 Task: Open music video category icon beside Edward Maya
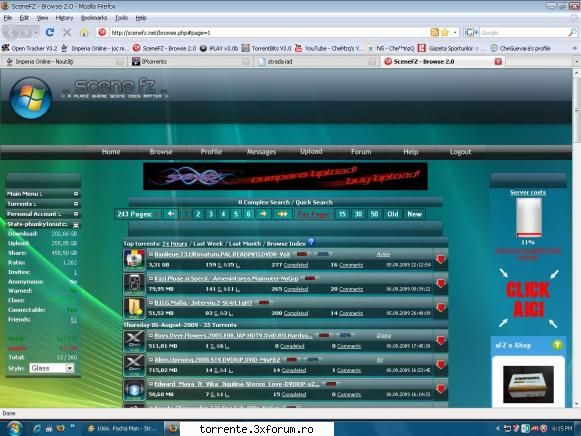(x=134, y=389)
